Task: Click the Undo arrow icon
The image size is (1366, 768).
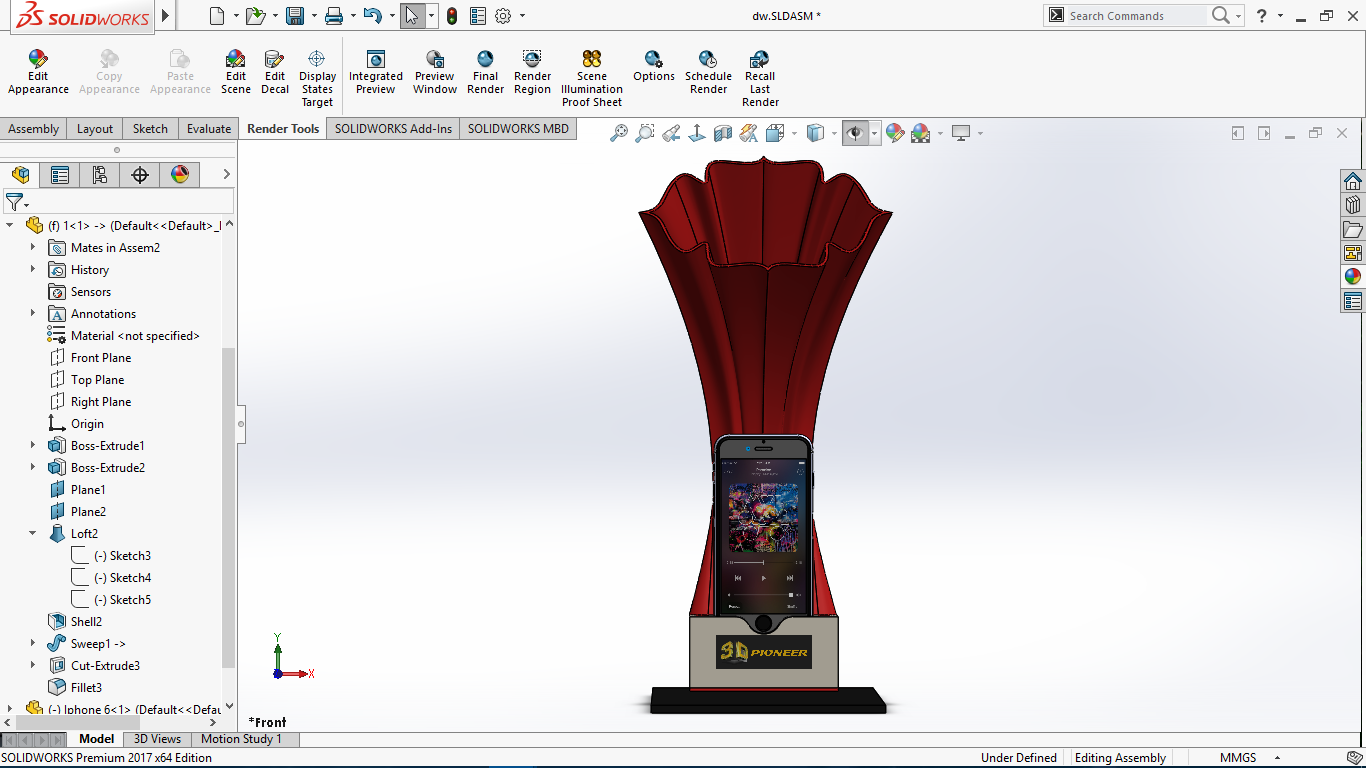Action: tap(372, 16)
